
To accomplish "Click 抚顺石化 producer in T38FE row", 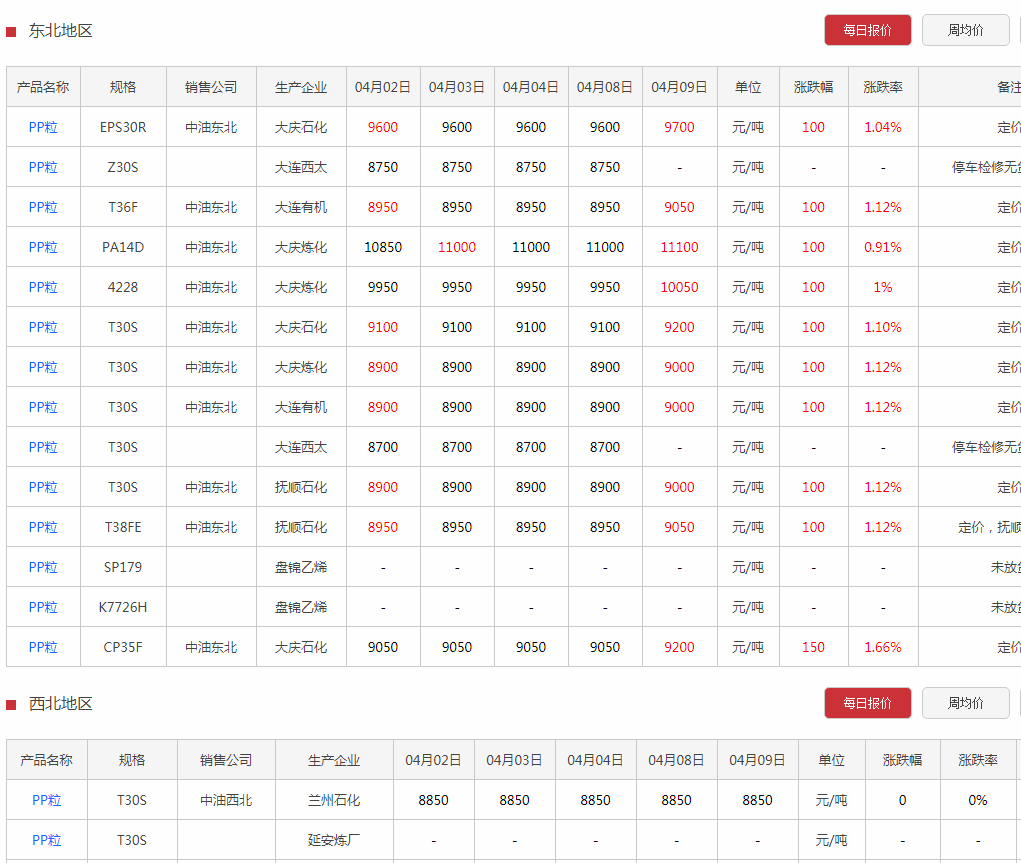I will (301, 527).
